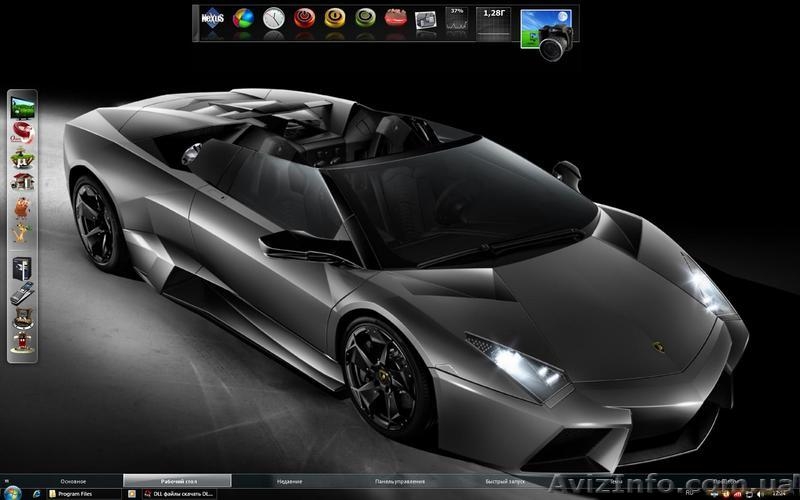
Task: Click the Nexus logo in the top dock
Action: [212, 19]
